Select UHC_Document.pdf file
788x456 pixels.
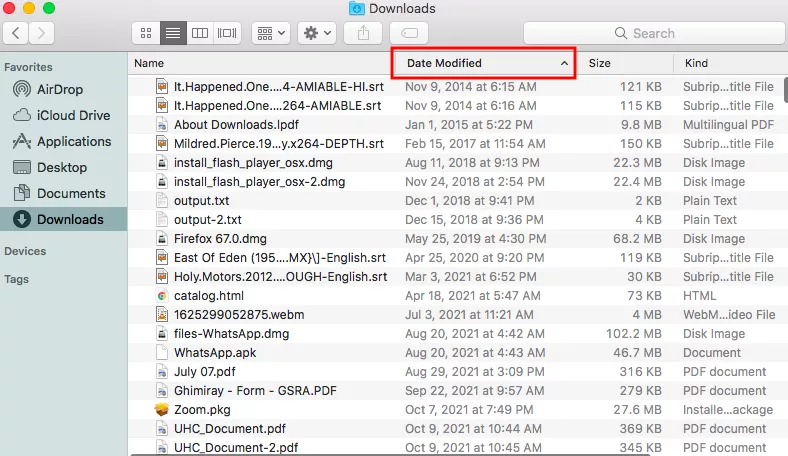click(230, 429)
